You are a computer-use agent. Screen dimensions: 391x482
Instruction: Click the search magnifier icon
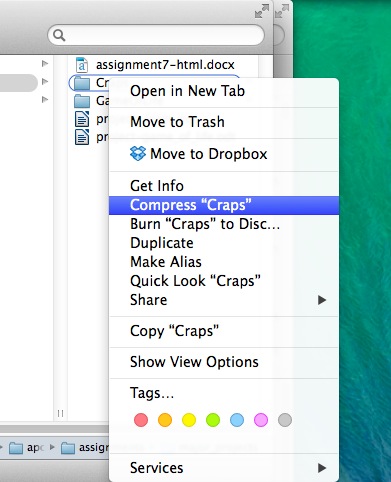coord(59,35)
